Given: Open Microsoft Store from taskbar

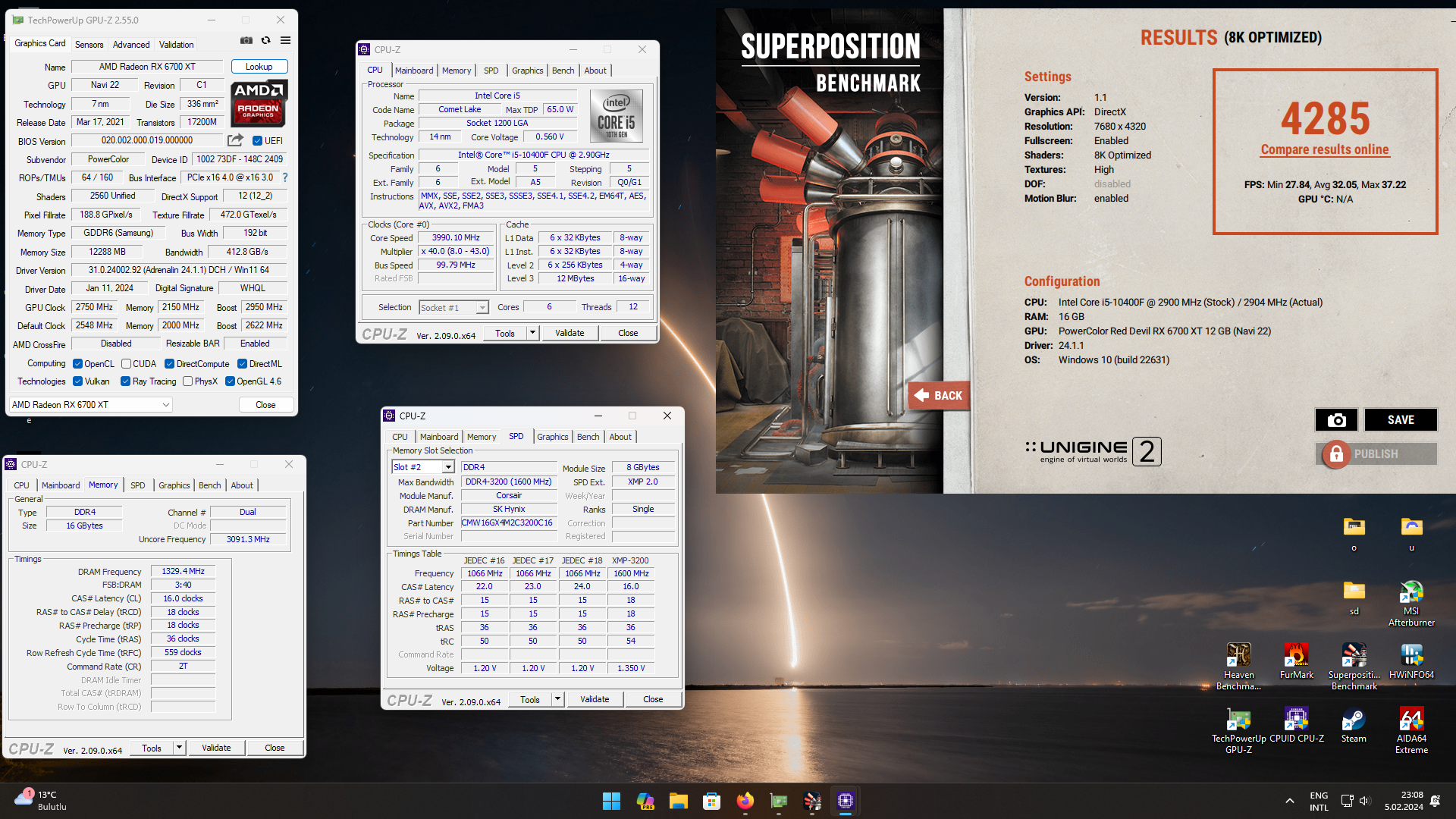Looking at the screenshot, I should [x=711, y=801].
